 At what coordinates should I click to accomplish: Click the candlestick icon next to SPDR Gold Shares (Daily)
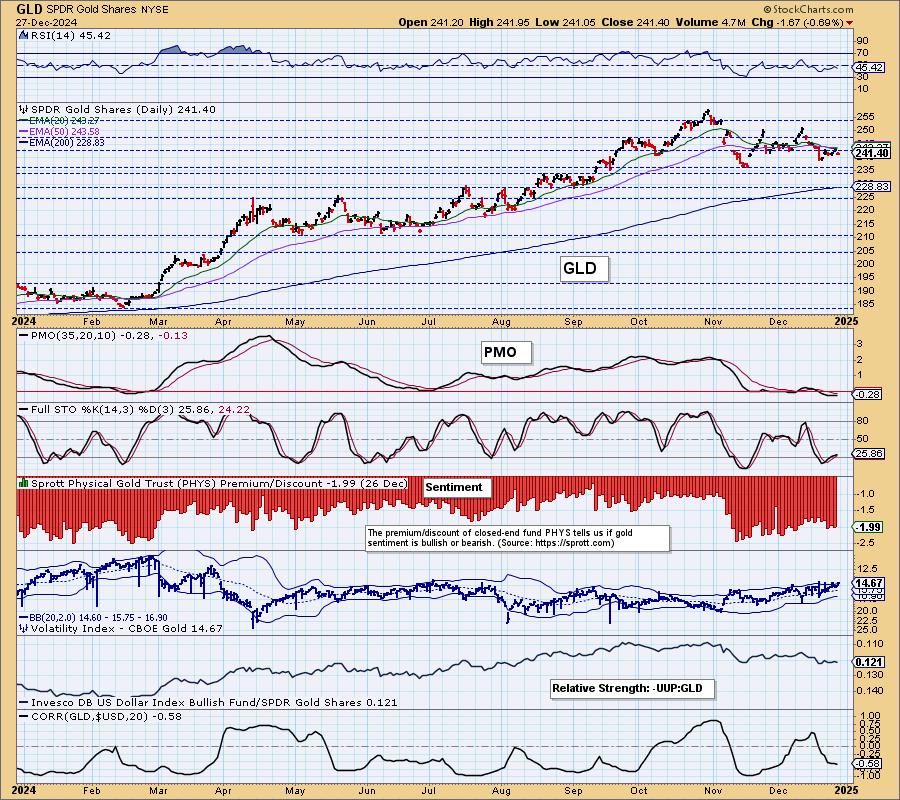point(24,109)
